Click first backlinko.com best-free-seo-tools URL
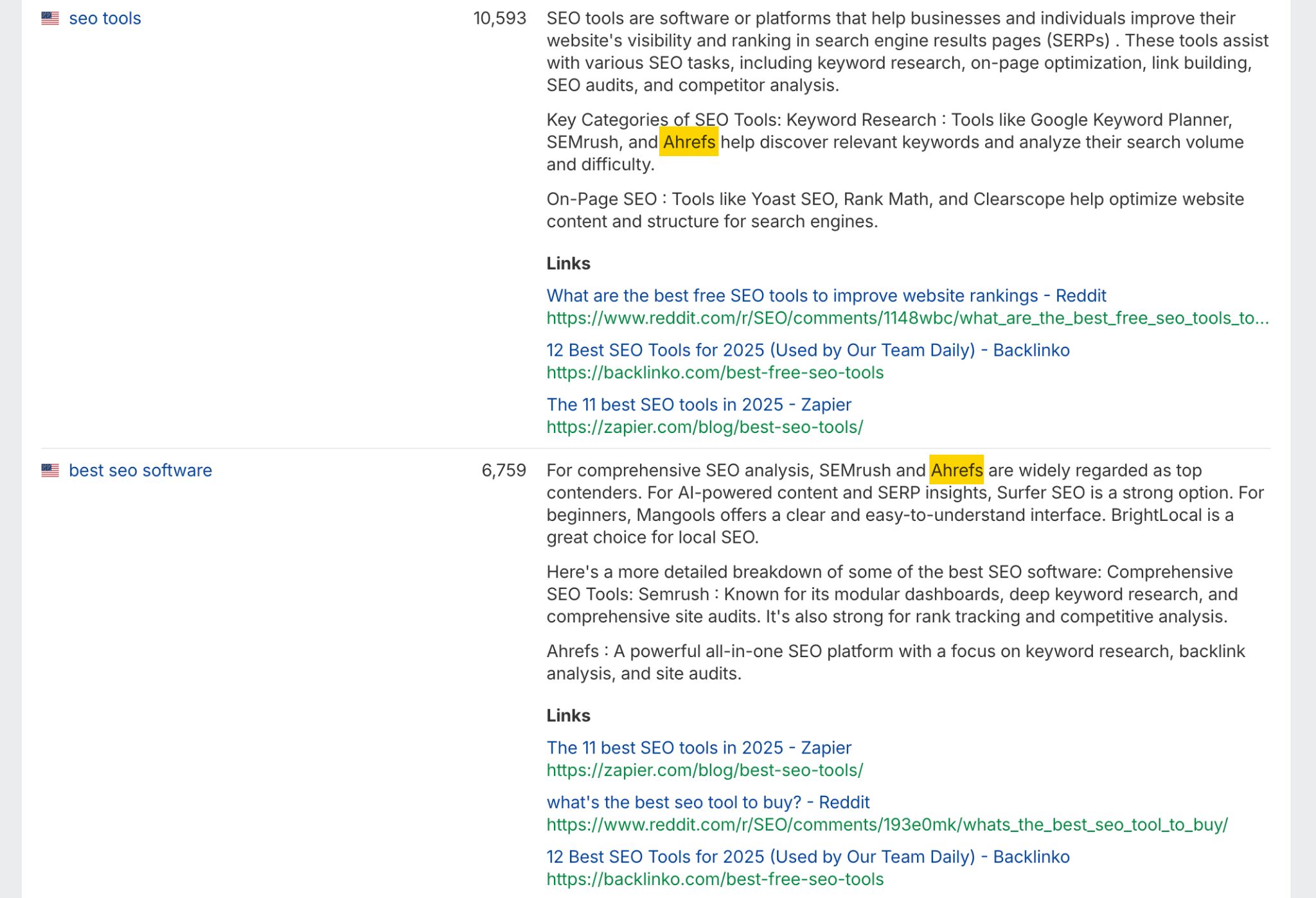Viewport: 1316px width, 898px height. point(715,373)
